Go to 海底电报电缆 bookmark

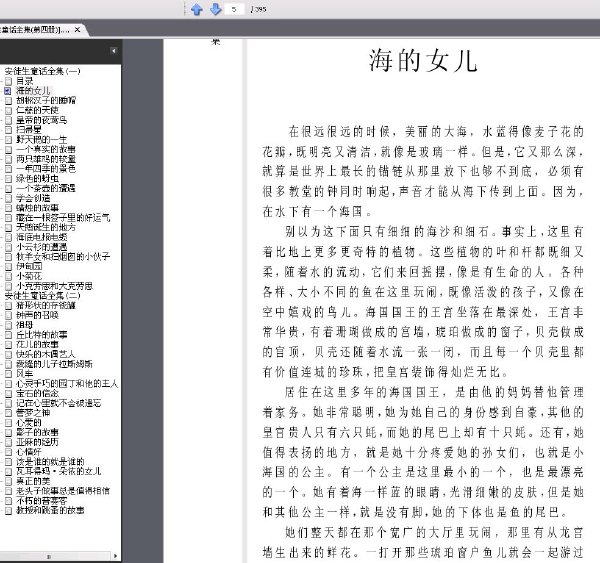click(x=41, y=237)
